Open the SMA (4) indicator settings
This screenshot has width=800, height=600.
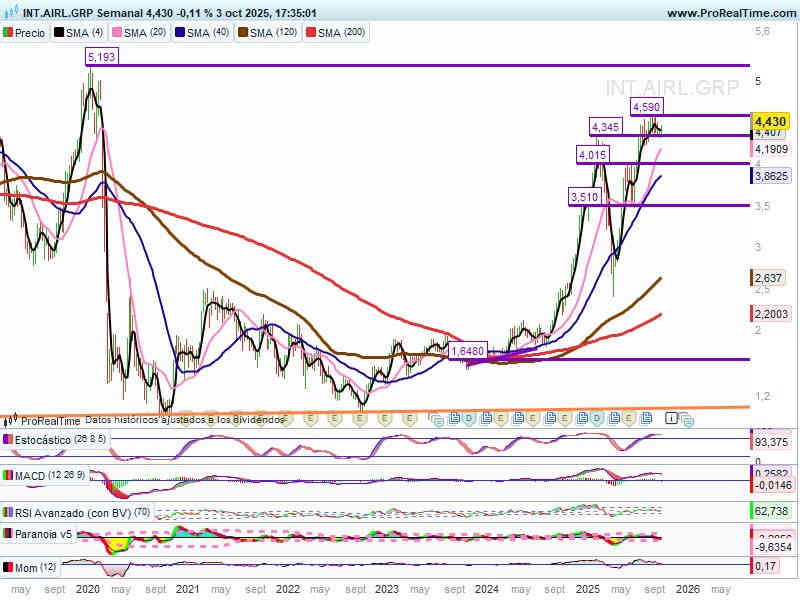85,33
